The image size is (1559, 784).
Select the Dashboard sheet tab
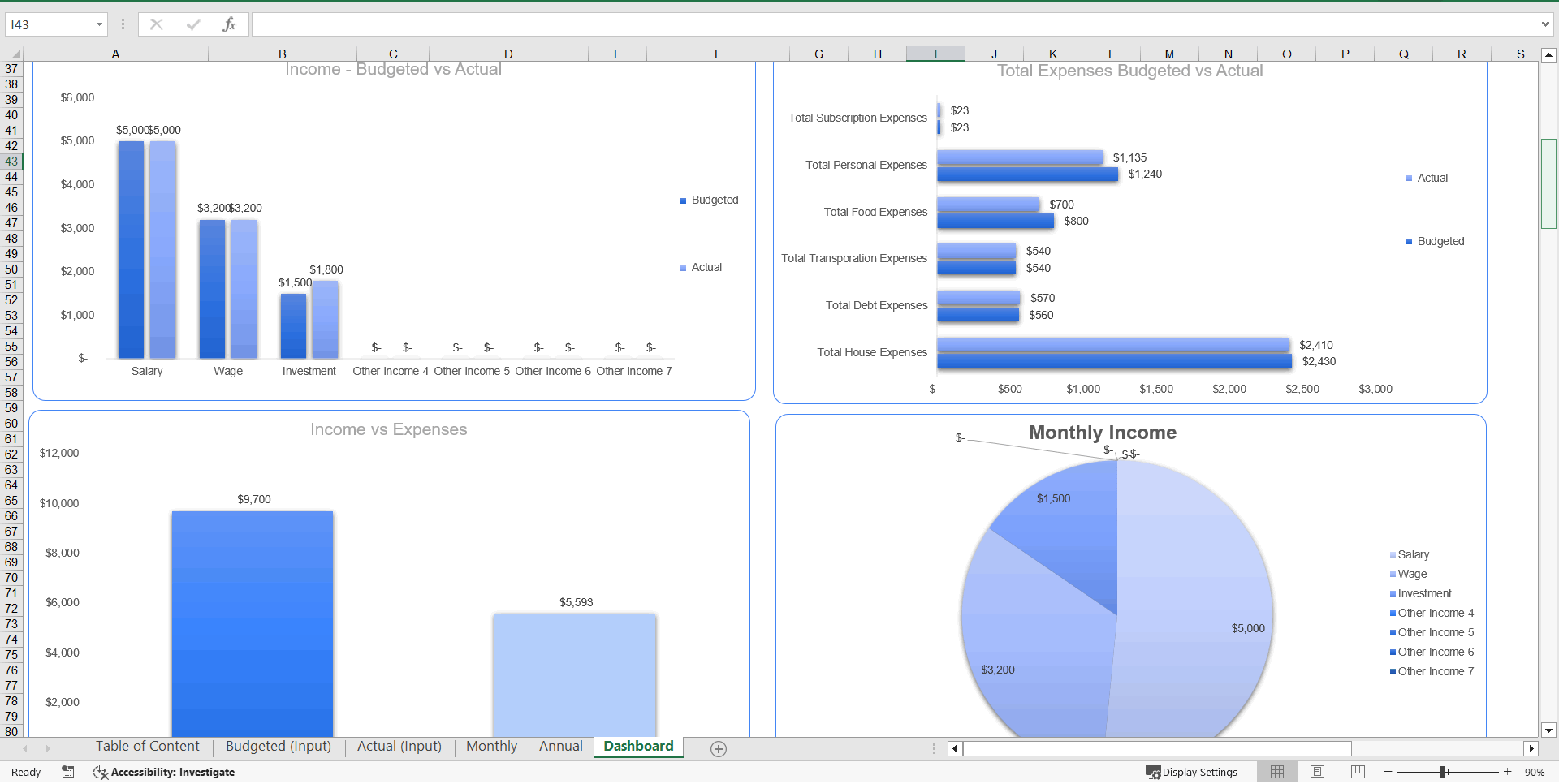(638, 746)
